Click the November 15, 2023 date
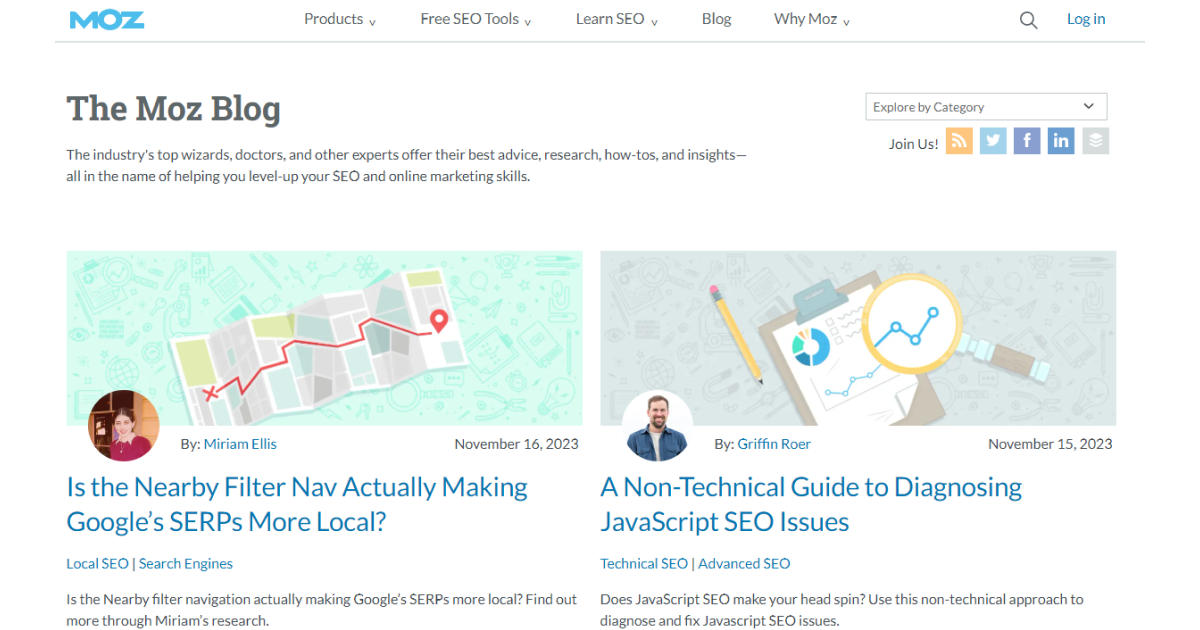This screenshot has width=1200, height=630. [x=1050, y=444]
